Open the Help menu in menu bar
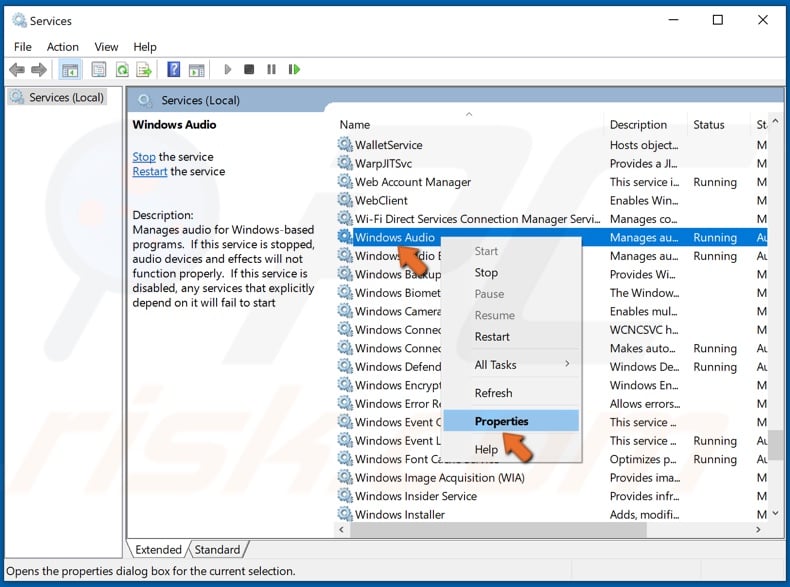This screenshot has height=587, width=790. pos(145,47)
